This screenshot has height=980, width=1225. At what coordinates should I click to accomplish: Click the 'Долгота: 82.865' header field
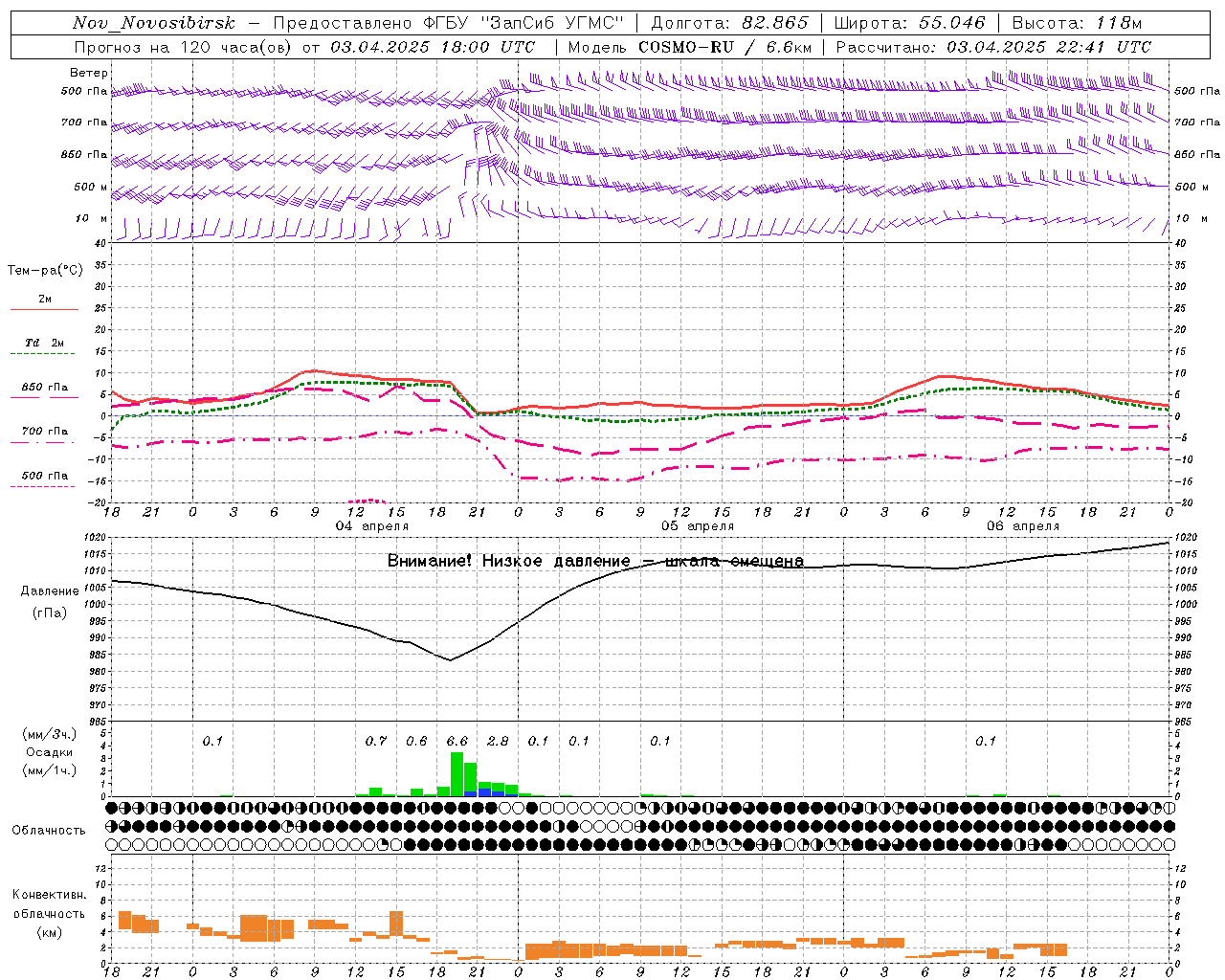(x=729, y=23)
